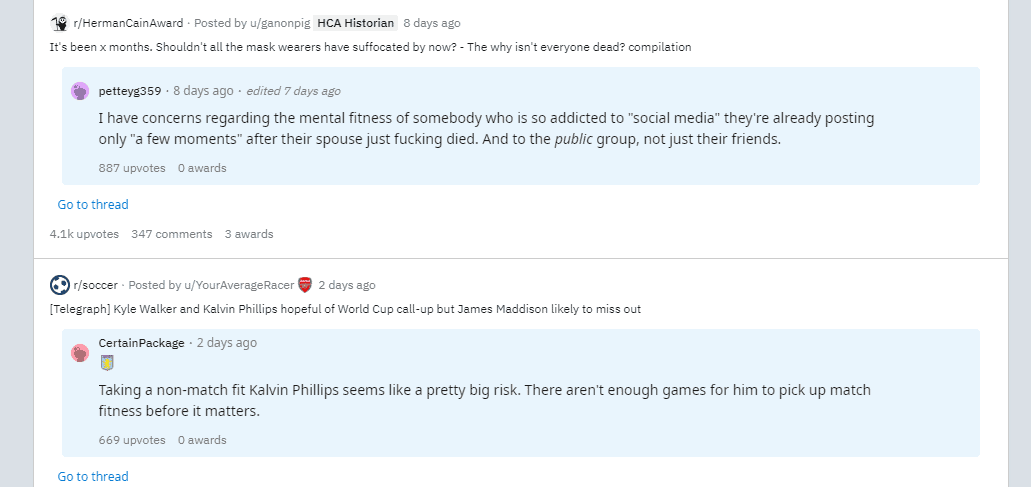Screen dimensions: 1031x487
Task: Open the r/soccer subreddit link
Action: 96,285
